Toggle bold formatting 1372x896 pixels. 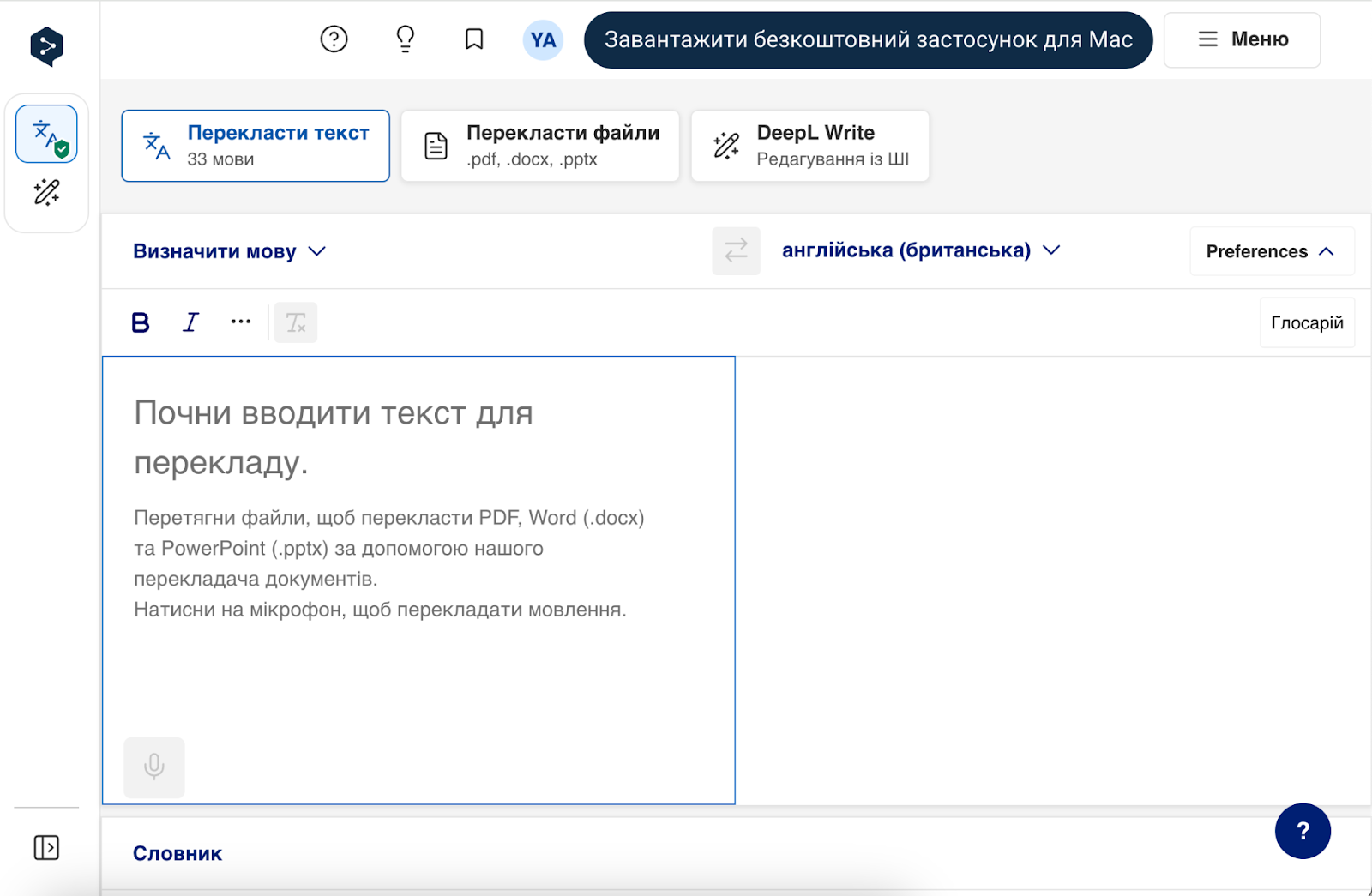(x=141, y=322)
